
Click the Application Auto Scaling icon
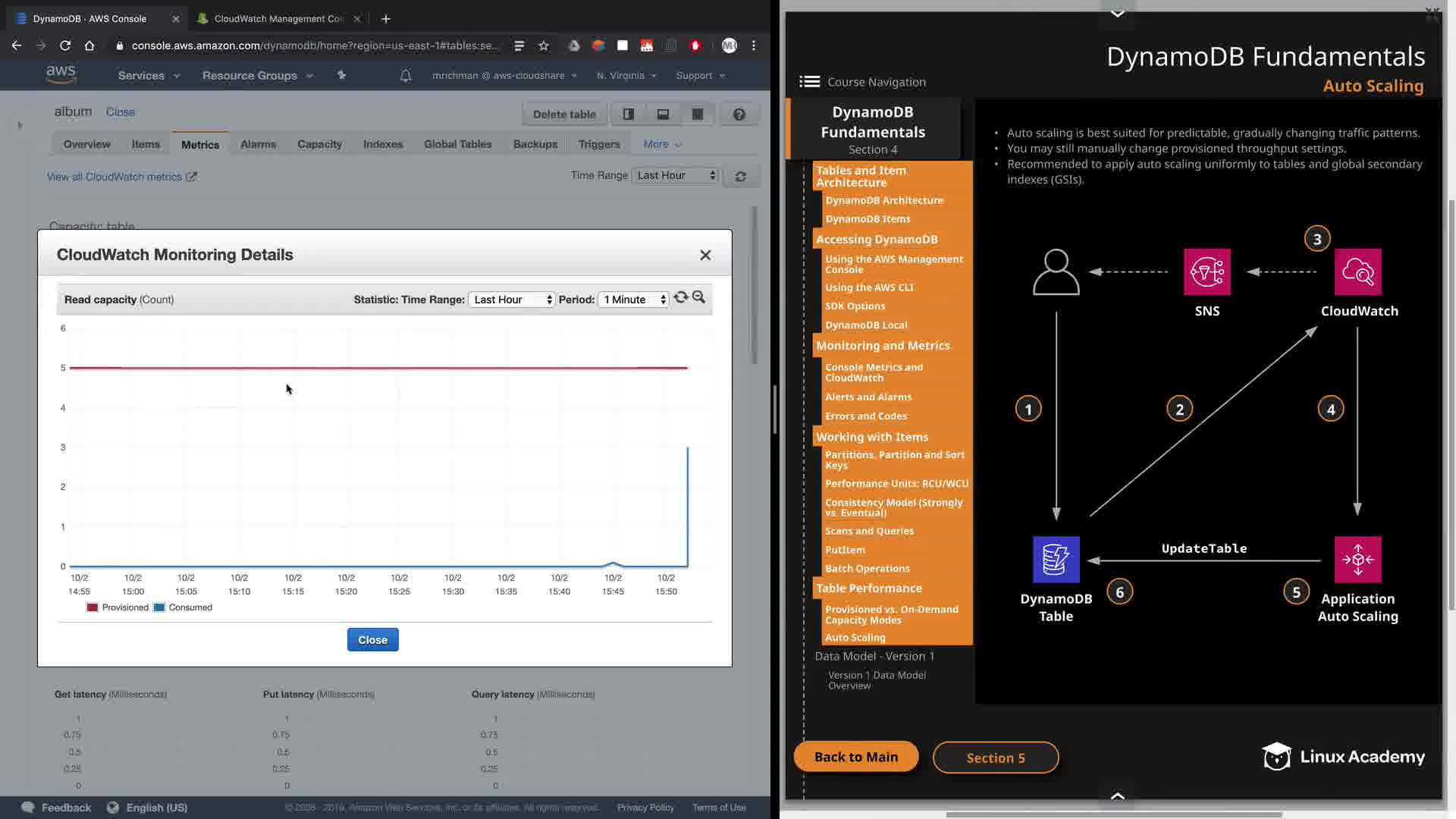[x=1357, y=560]
